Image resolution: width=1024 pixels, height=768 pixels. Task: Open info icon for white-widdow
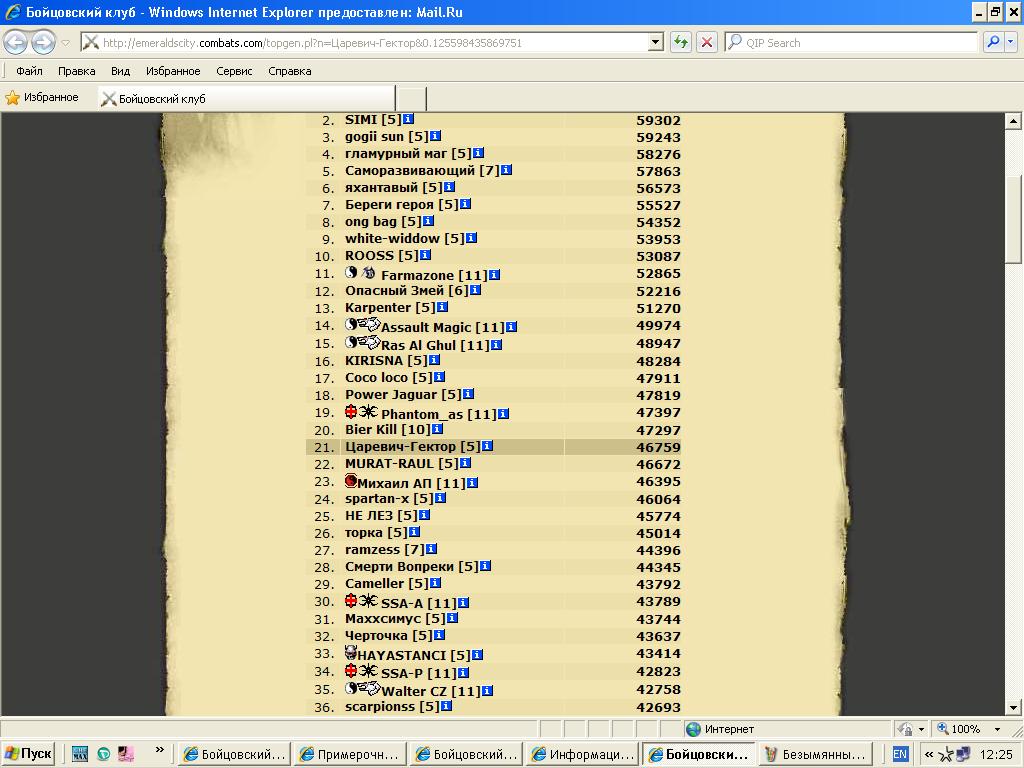[x=471, y=238]
